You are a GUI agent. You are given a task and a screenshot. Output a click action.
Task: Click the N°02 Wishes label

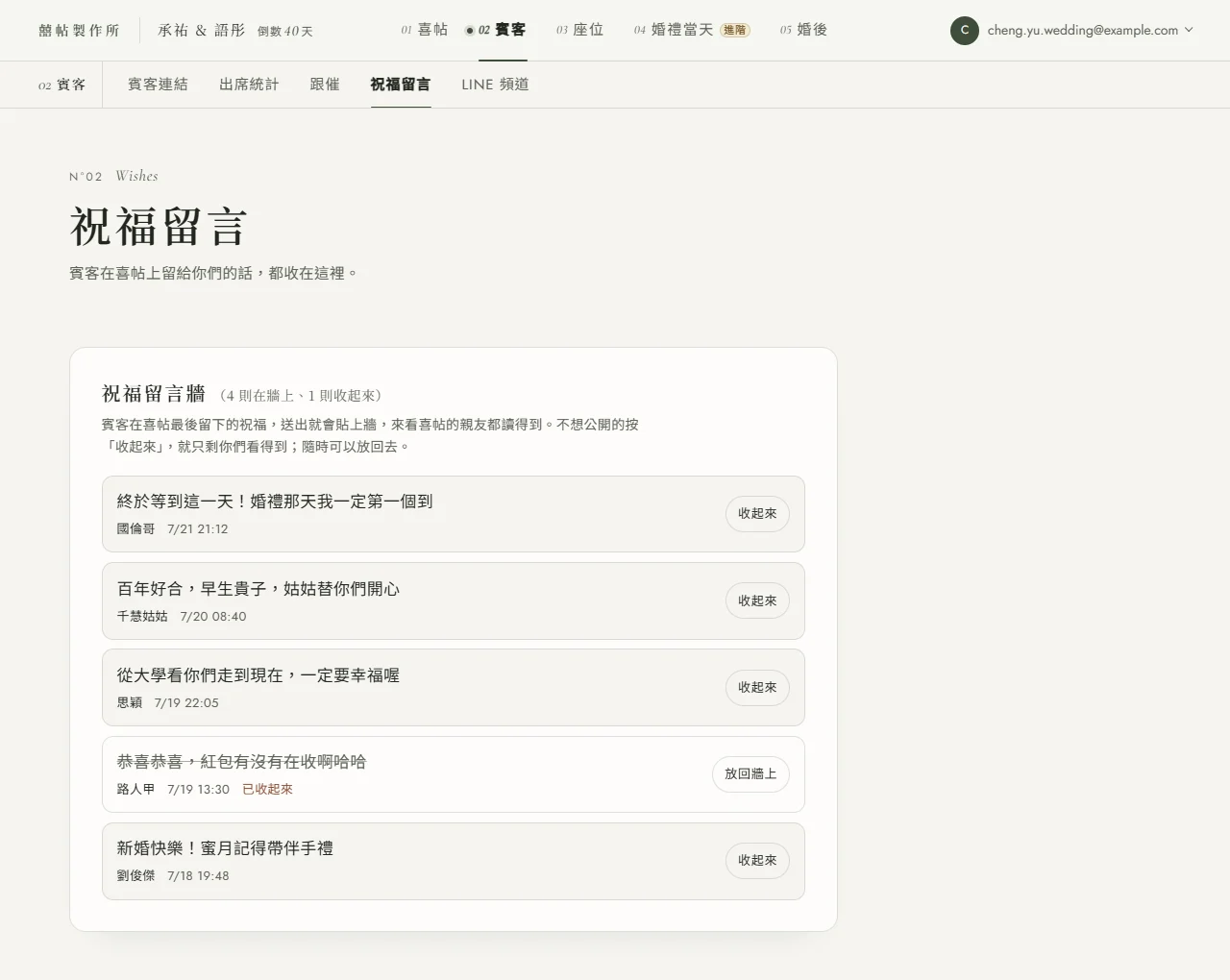click(x=113, y=176)
